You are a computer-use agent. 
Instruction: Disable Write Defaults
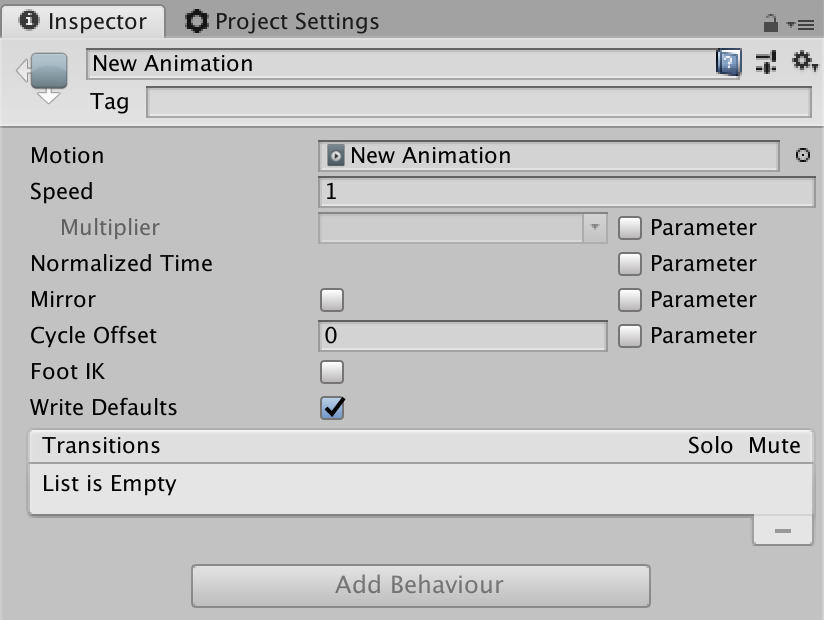click(330, 407)
